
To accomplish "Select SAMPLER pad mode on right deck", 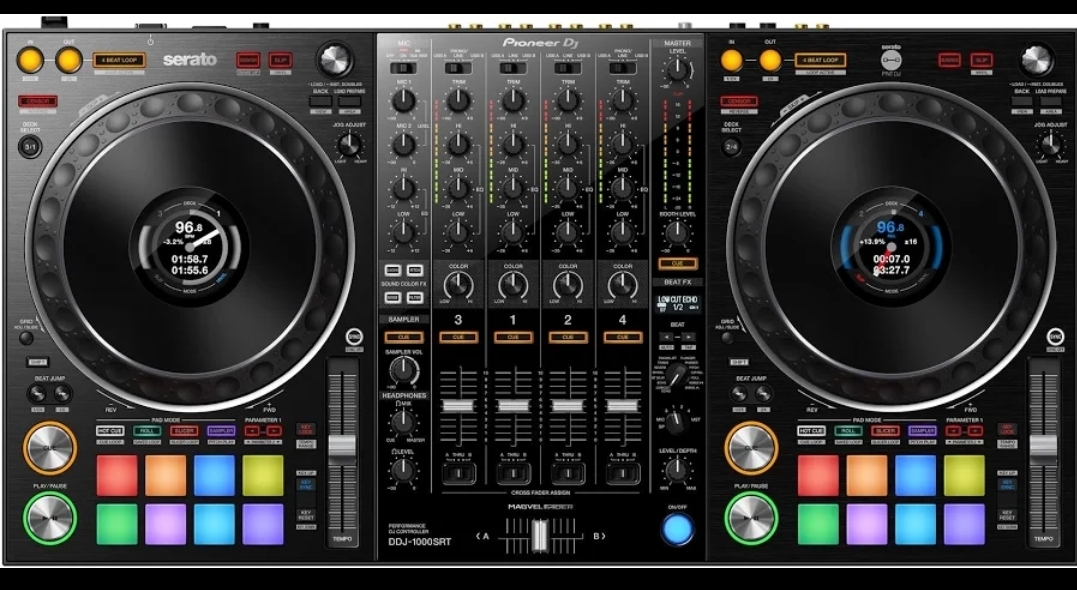I will click(922, 431).
